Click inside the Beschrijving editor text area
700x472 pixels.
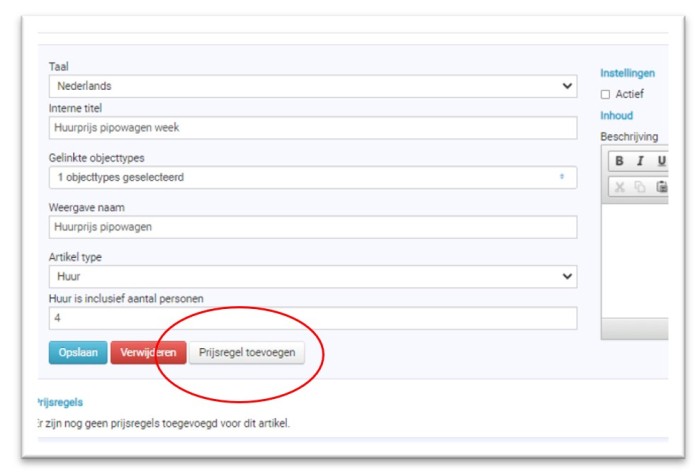coord(635,260)
